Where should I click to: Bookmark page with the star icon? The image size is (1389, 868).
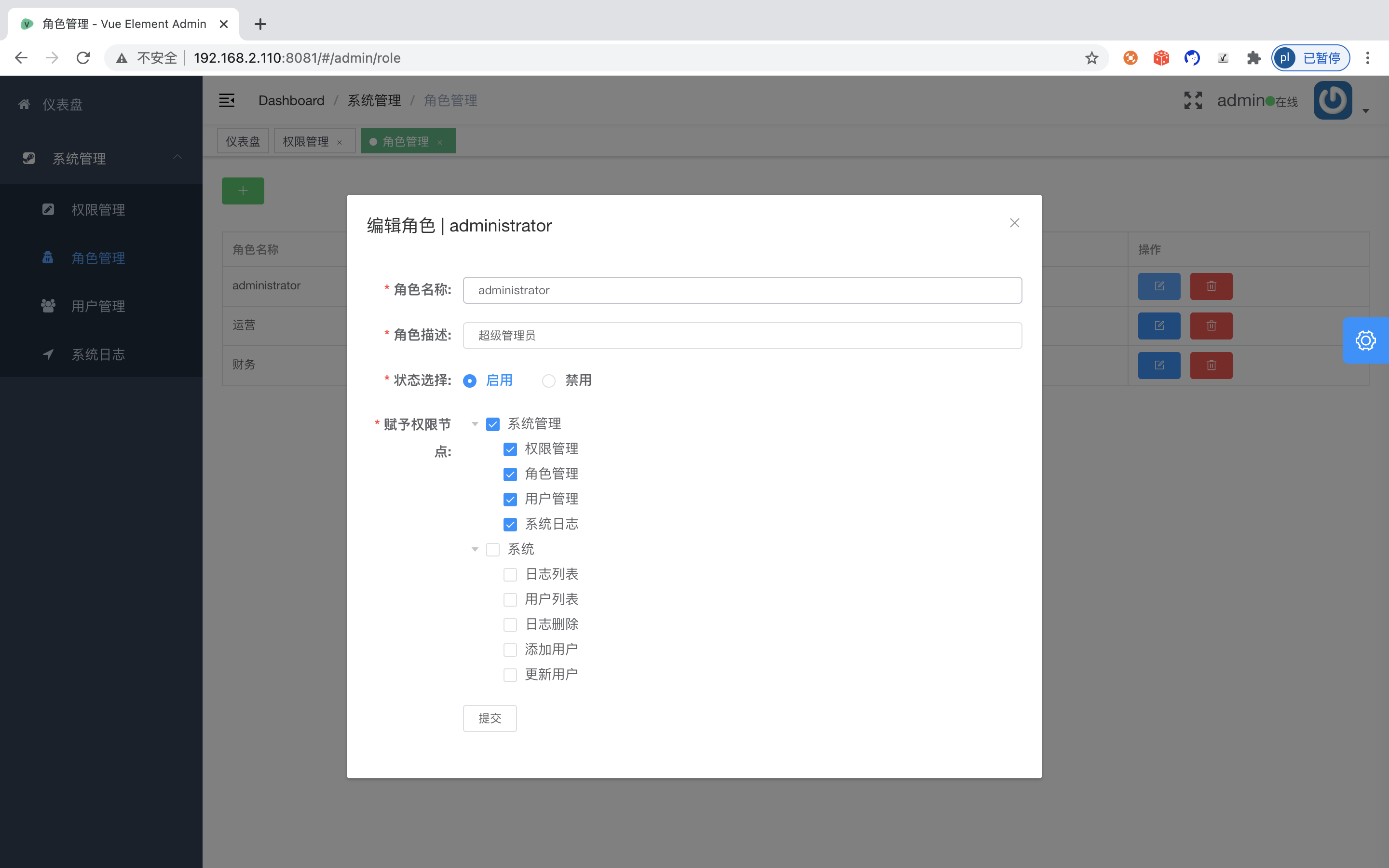1091,58
